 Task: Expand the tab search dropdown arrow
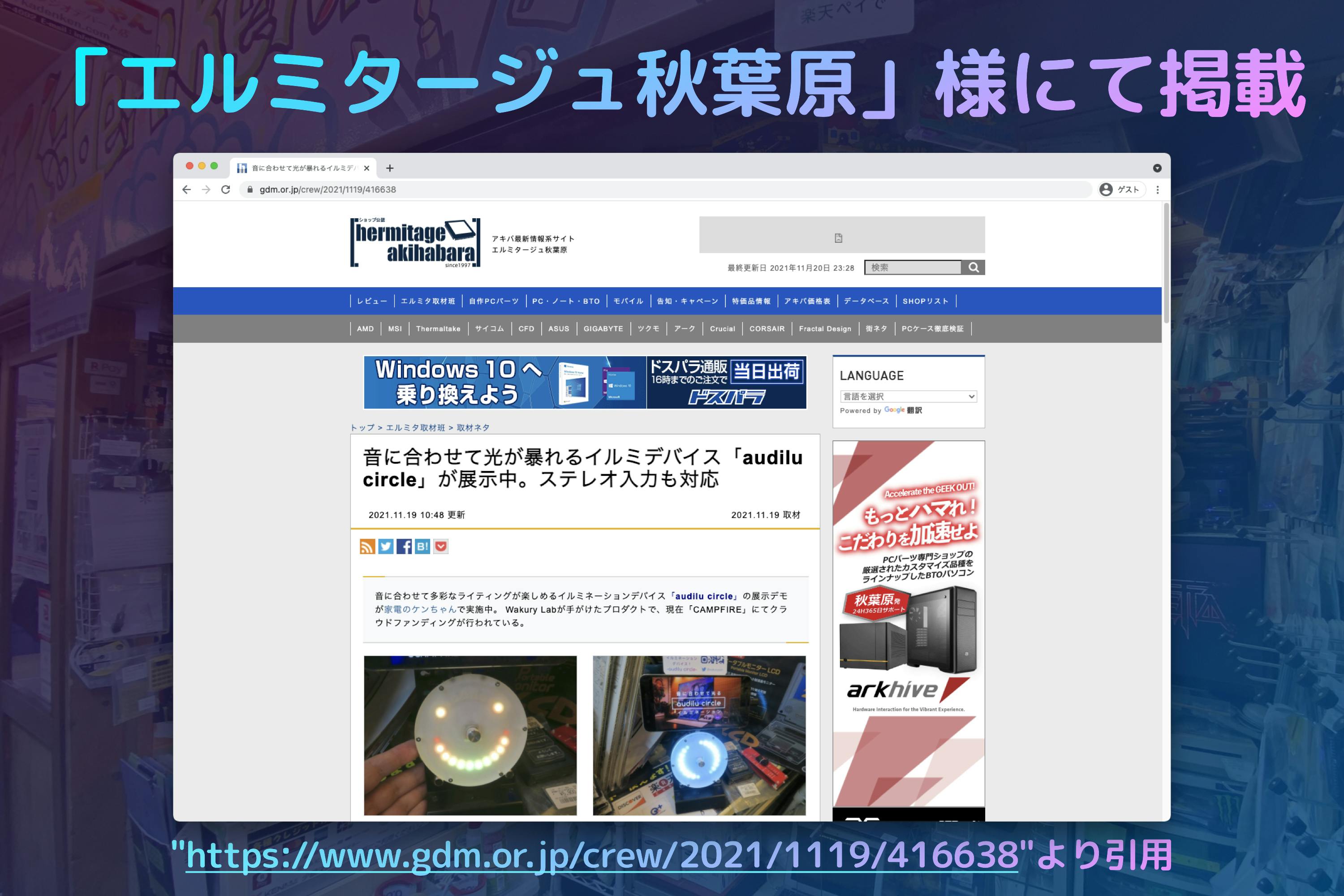click(1157, 168)
